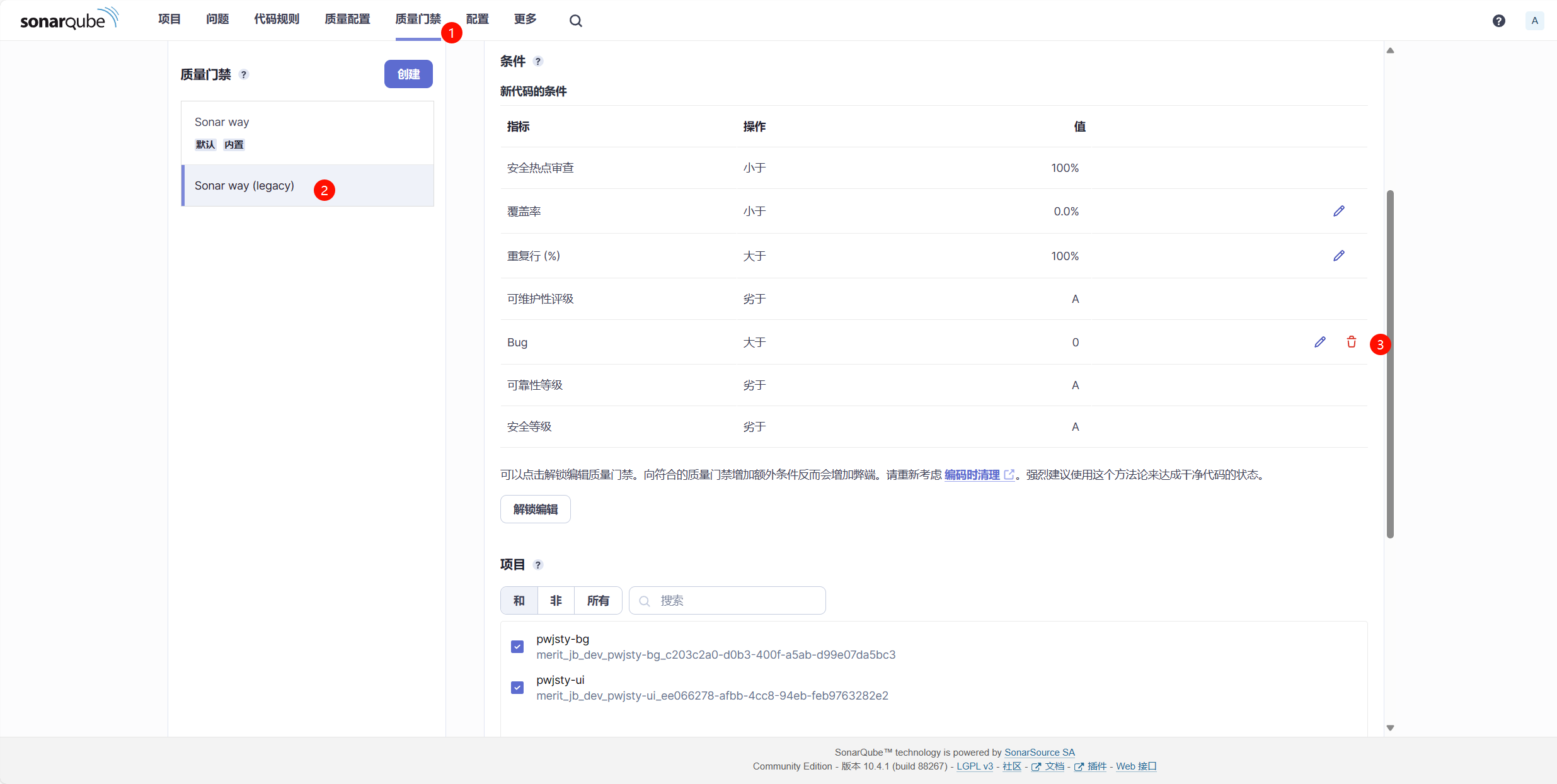Delete the Bug condition with trash icon
The image size is (1557, 784).
click(1351, 342)
